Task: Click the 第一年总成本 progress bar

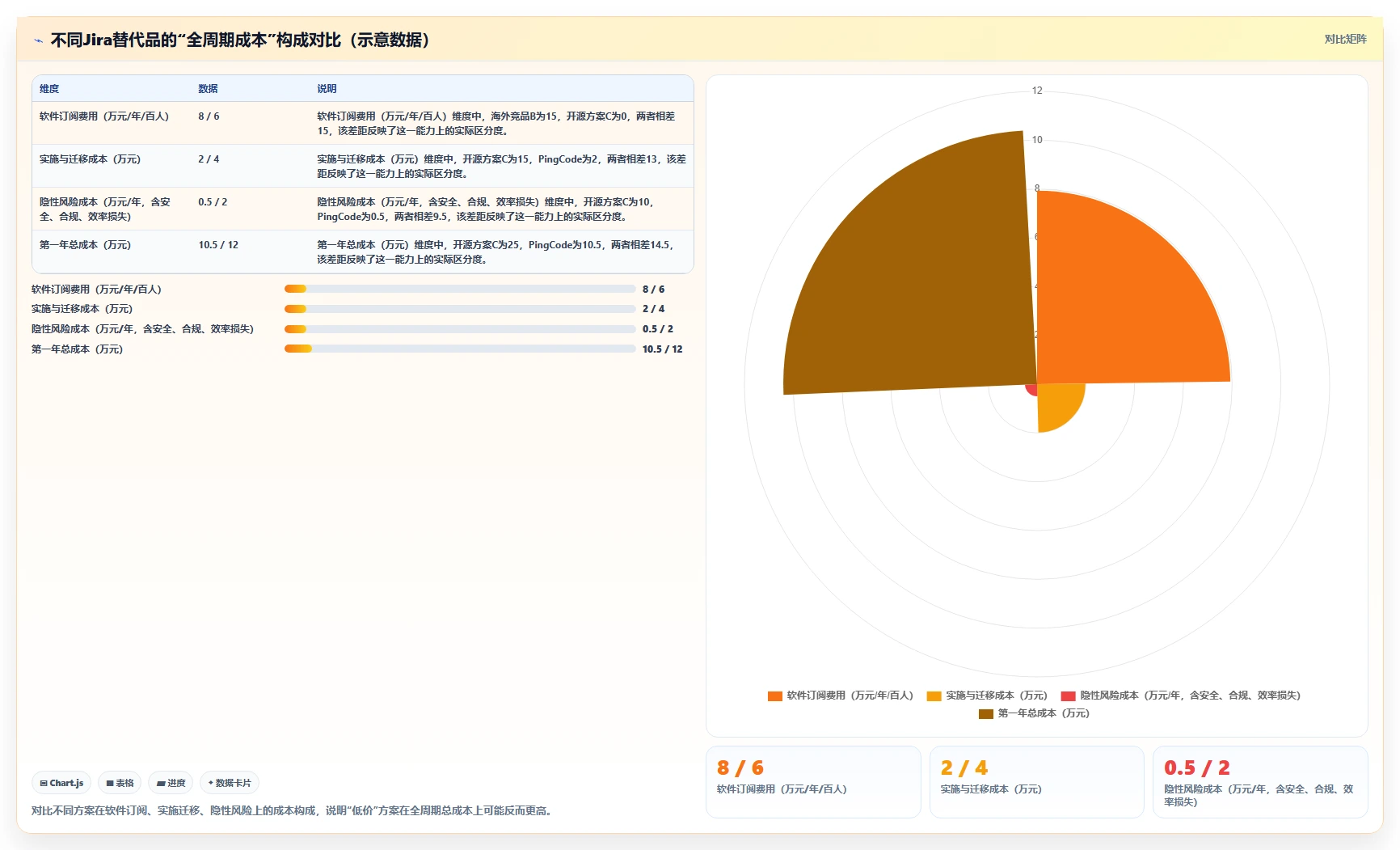Action: 460,349
